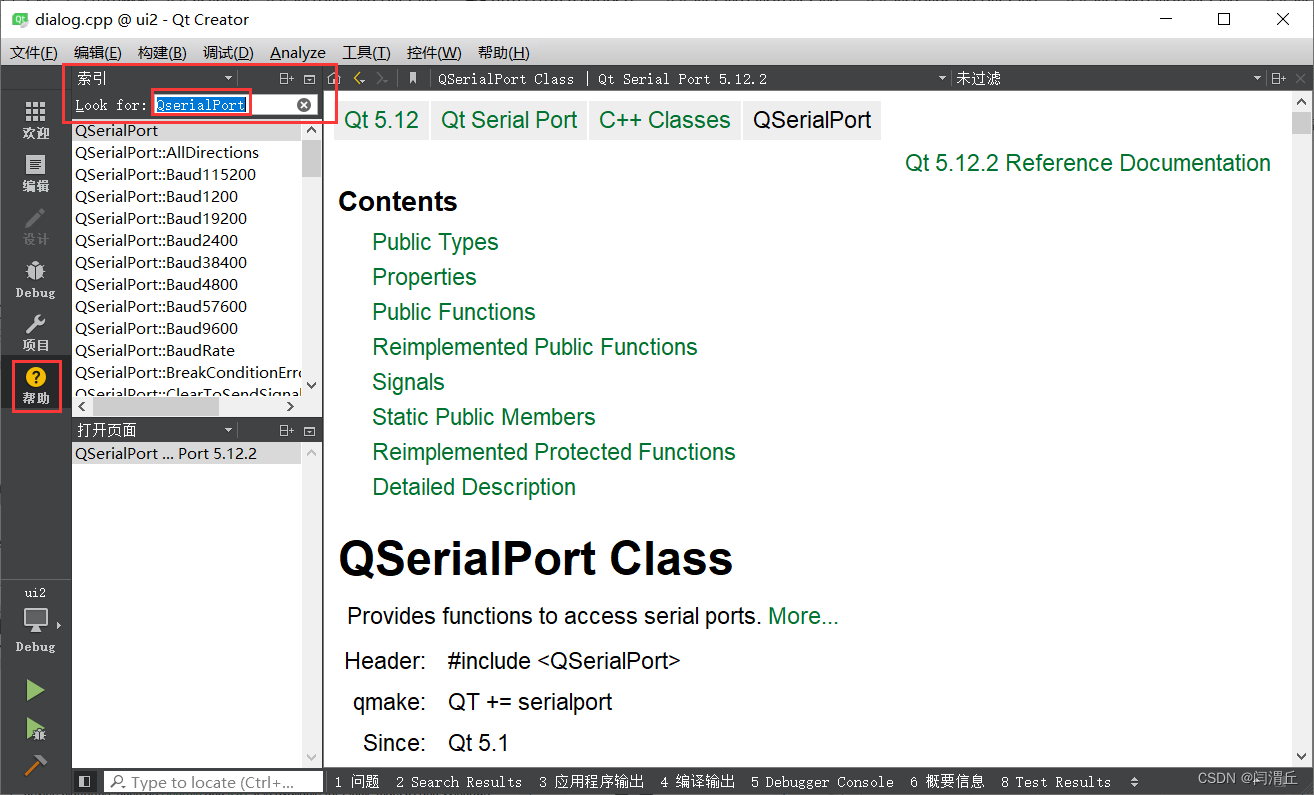Open the 项目 (Projects) mode
1314x795 pixels.
tap(35, 333)
